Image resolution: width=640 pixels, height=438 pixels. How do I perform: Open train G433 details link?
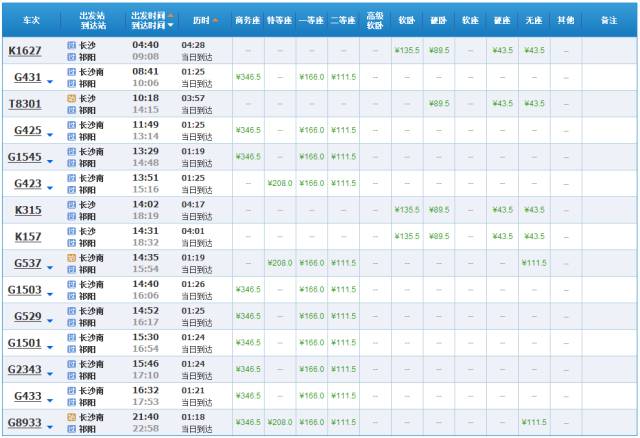(28, 396)
